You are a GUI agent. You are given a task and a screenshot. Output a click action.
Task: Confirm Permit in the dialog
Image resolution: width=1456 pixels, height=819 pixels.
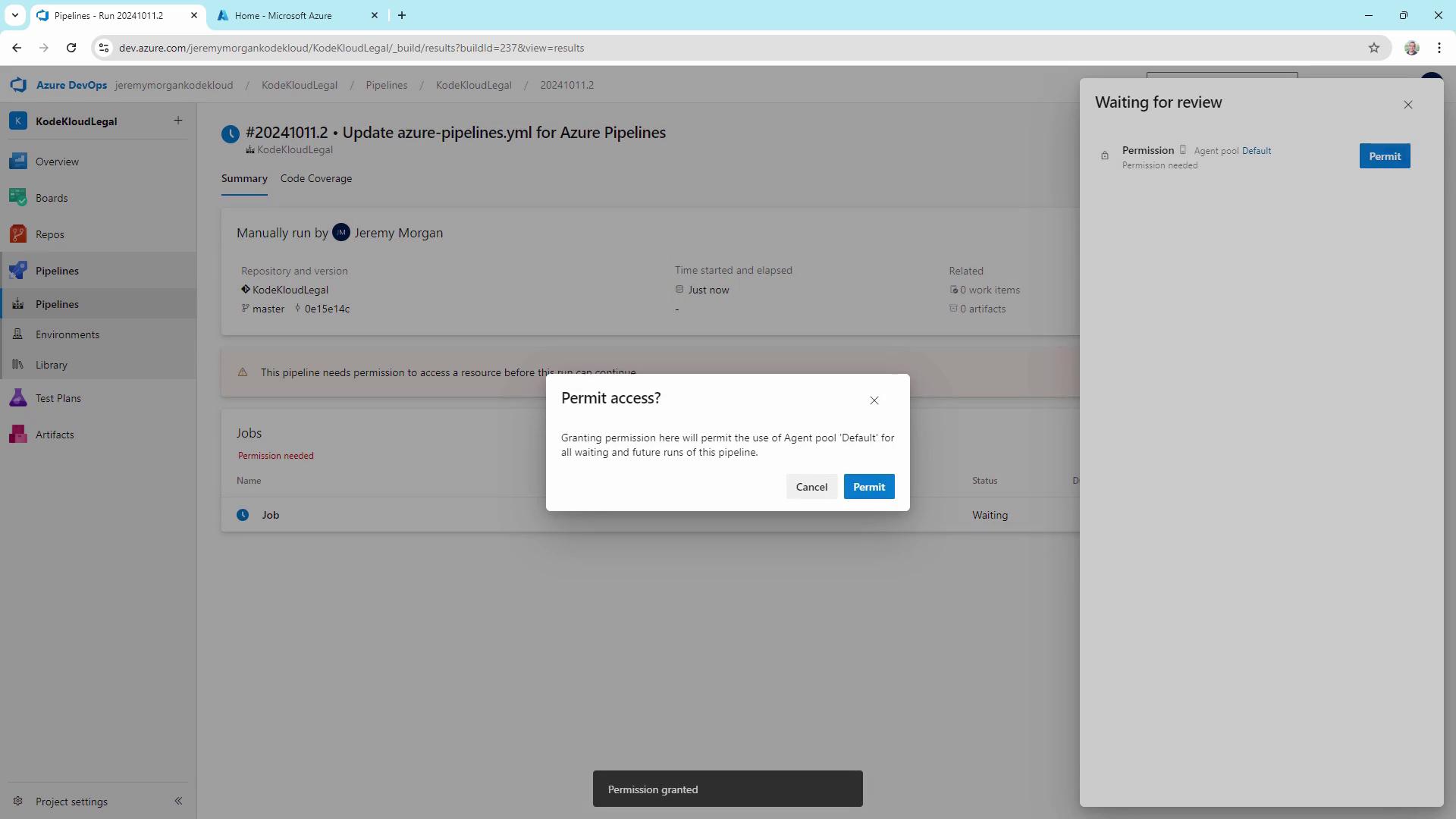coord(868,487)
